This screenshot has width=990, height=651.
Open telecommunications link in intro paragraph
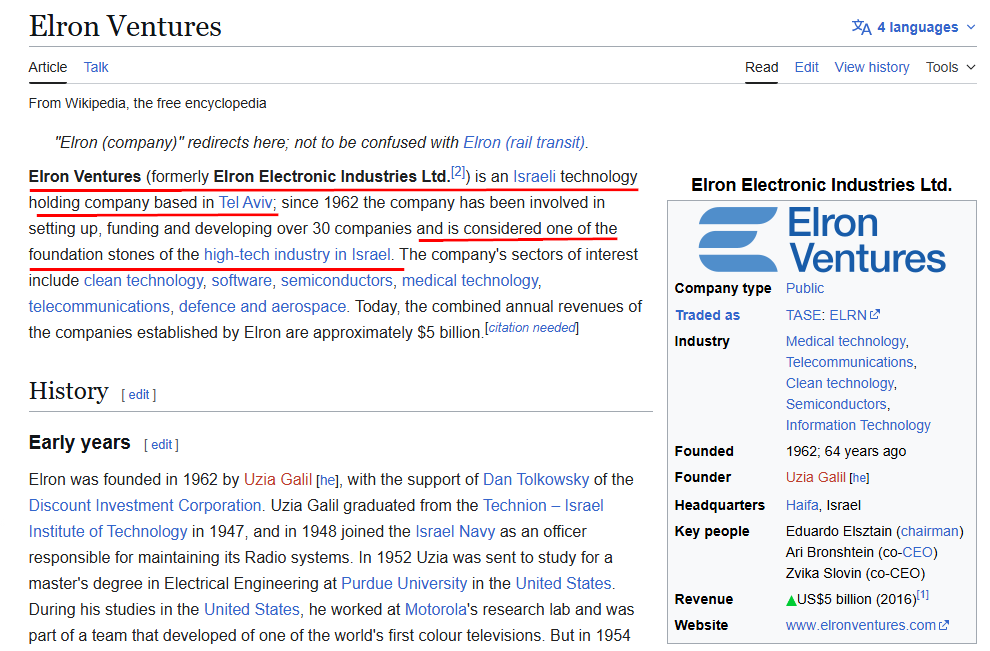99,306
